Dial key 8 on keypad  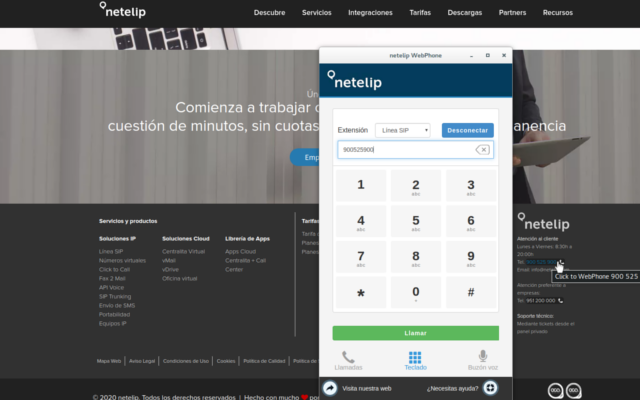[x=416, y=257]
